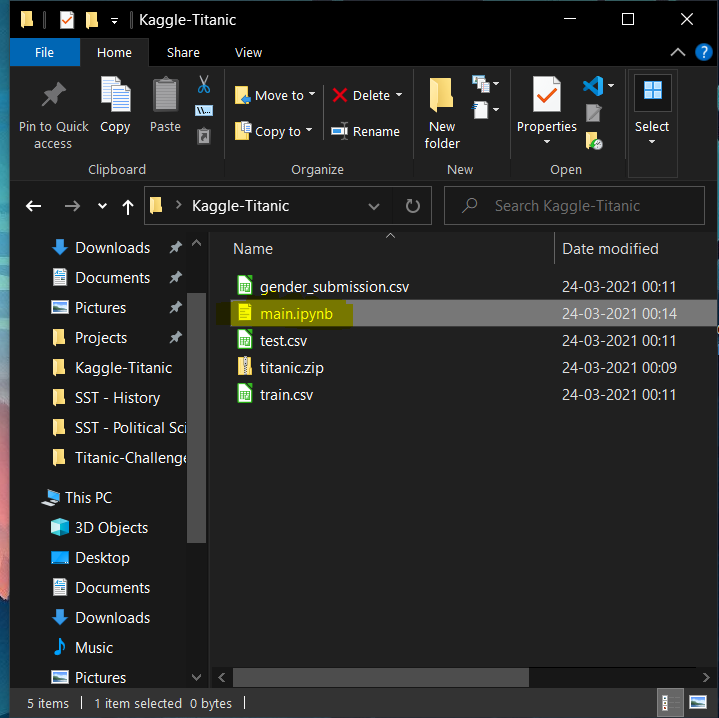Click the Forward navigation arrow
The height and width of the screenshot is (718, 719).
tap(72, 206)
